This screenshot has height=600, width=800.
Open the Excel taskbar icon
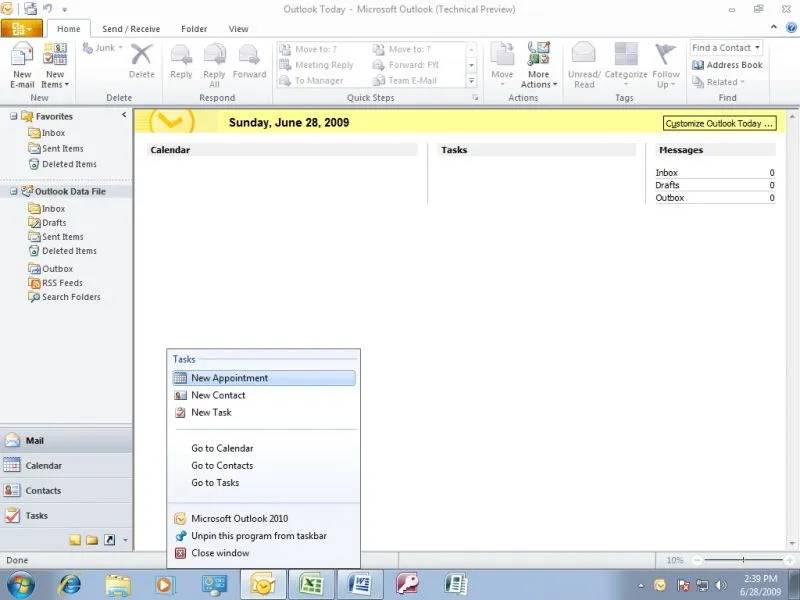[x=311, y=584]
